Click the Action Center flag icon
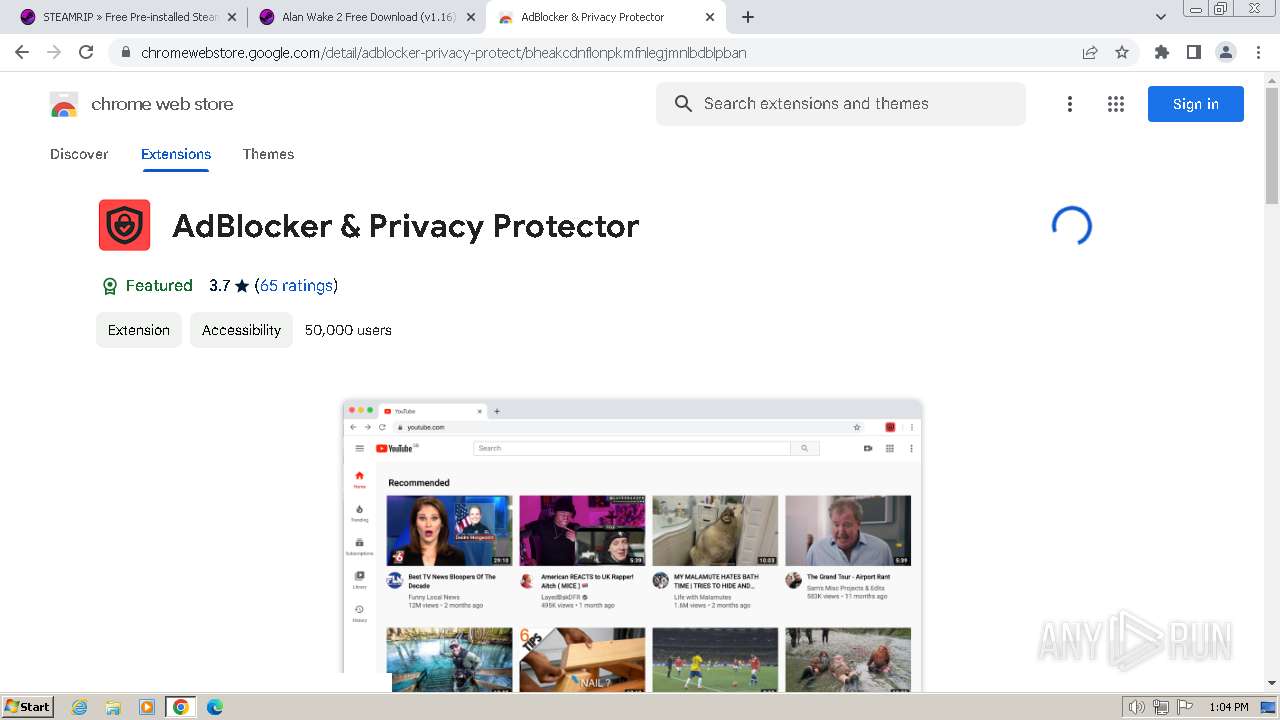 (1185, 707)
